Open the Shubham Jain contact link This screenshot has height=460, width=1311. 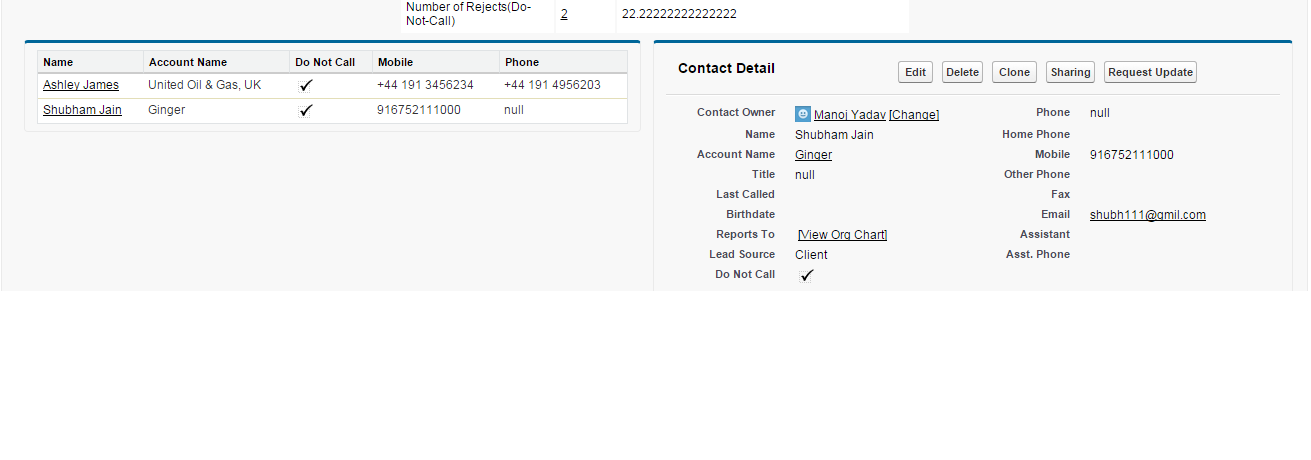tap(82, 110)
